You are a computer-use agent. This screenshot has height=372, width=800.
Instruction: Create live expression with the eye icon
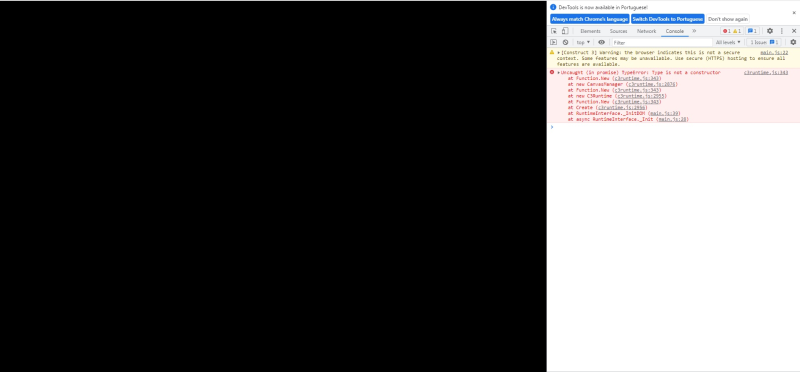[602, 42]
